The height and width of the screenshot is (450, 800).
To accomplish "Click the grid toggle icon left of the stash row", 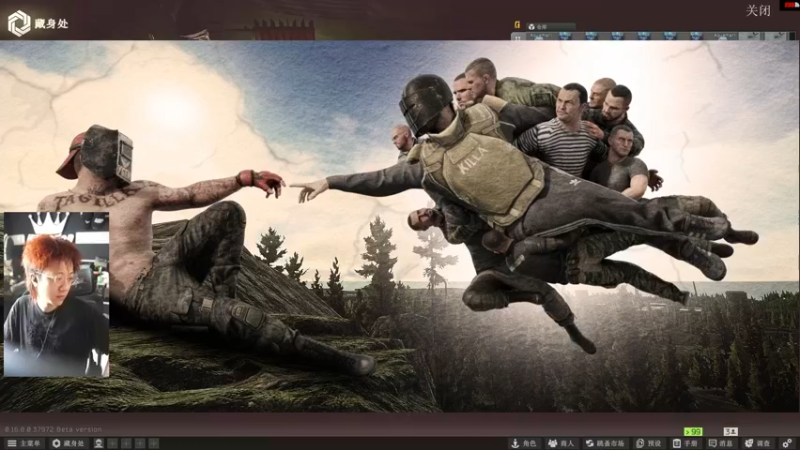I will coord(518,37).
